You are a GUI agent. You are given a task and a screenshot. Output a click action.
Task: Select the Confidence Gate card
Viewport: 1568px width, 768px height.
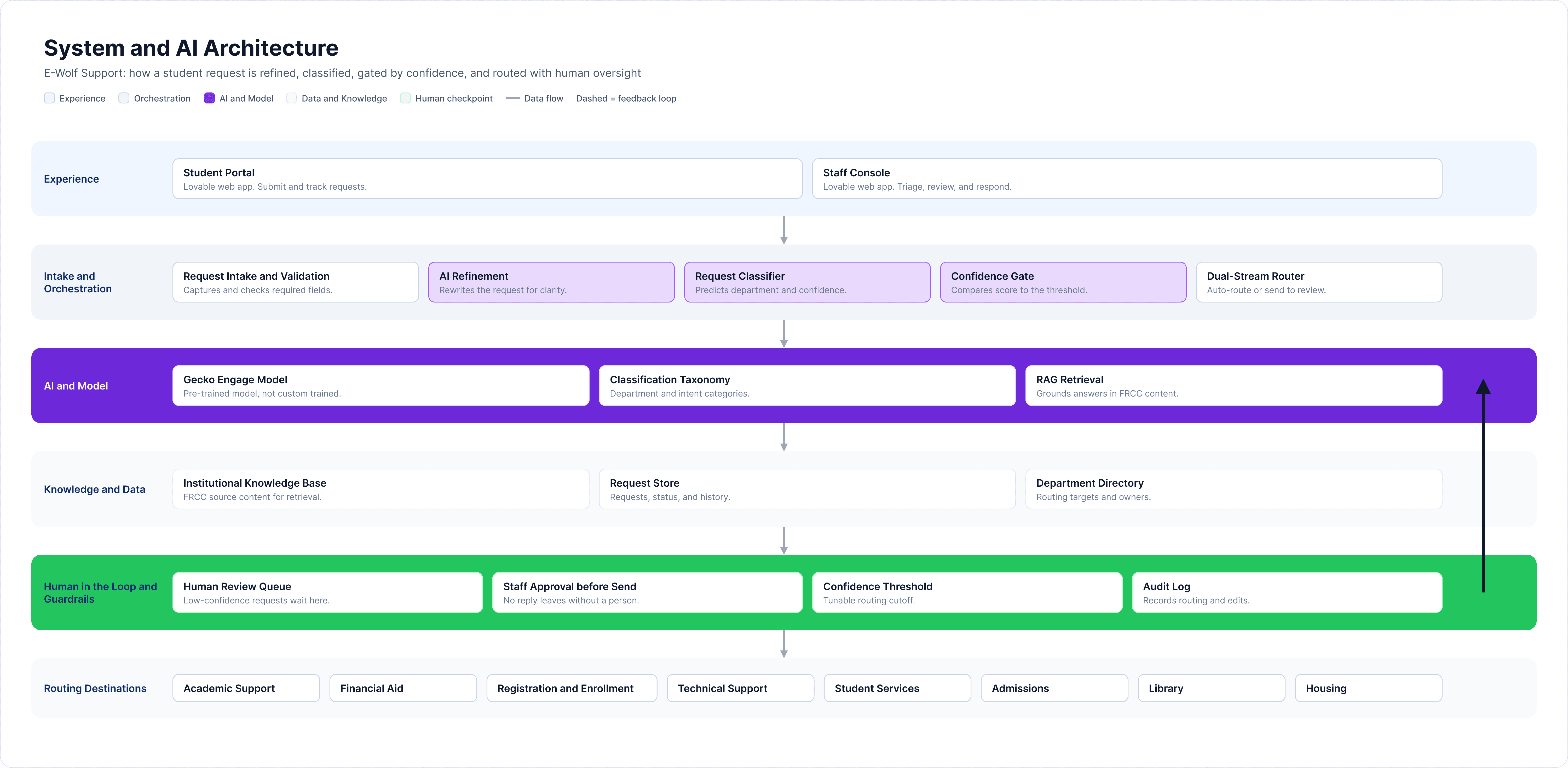[1063, 282]
